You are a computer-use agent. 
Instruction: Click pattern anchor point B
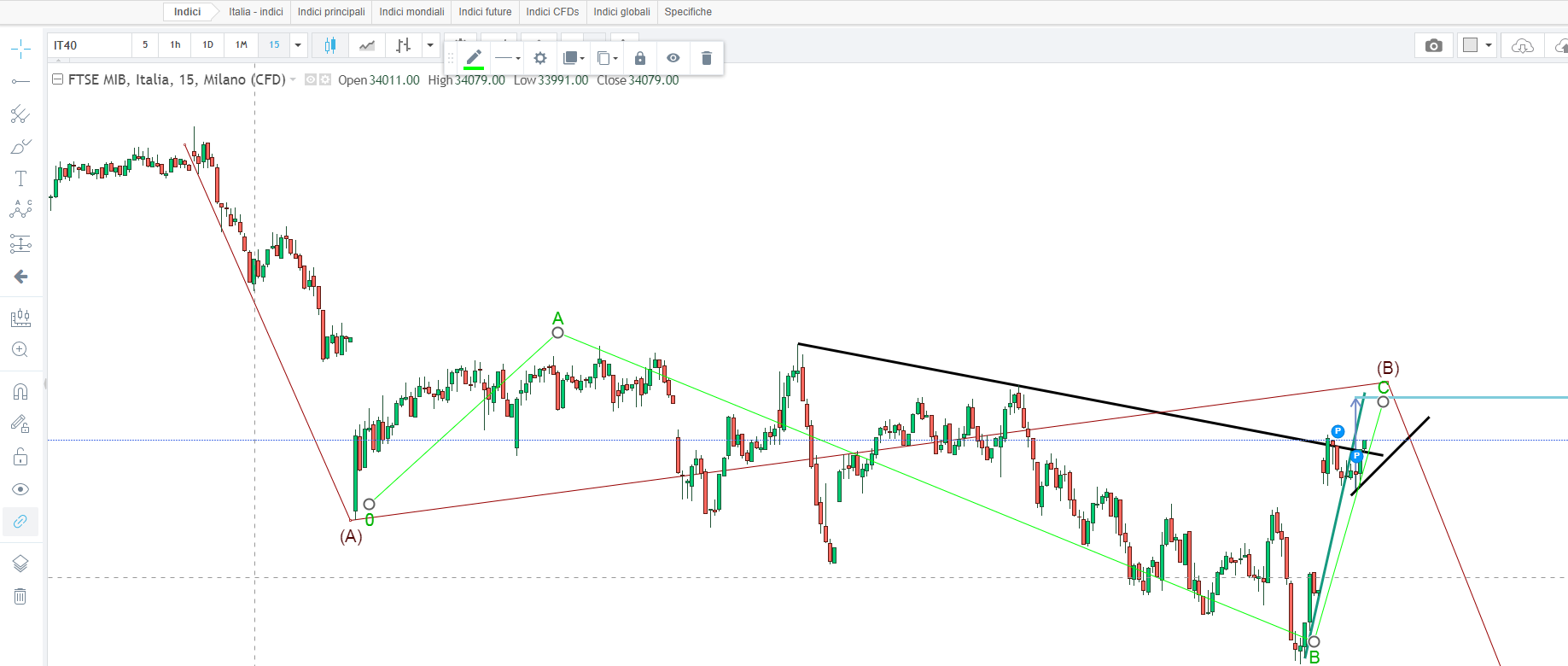point(1314,641)
